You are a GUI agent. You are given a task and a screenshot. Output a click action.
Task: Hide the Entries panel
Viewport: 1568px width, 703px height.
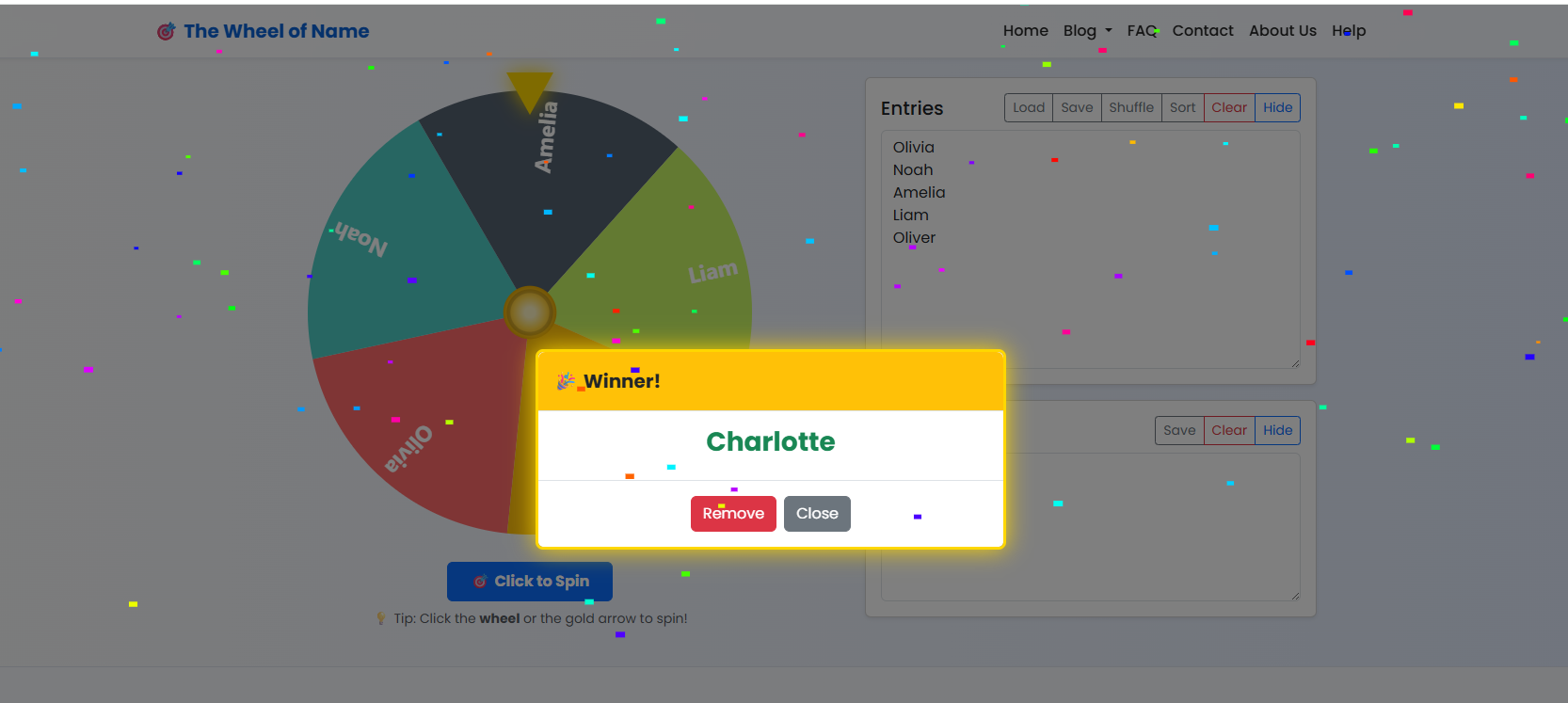coord(1277,107)
